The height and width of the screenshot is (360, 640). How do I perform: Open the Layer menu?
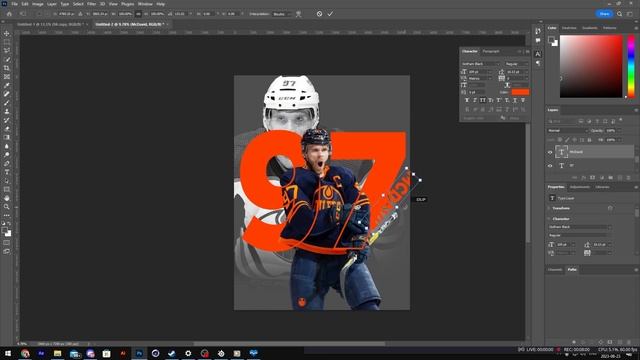[x=51, y=4]
